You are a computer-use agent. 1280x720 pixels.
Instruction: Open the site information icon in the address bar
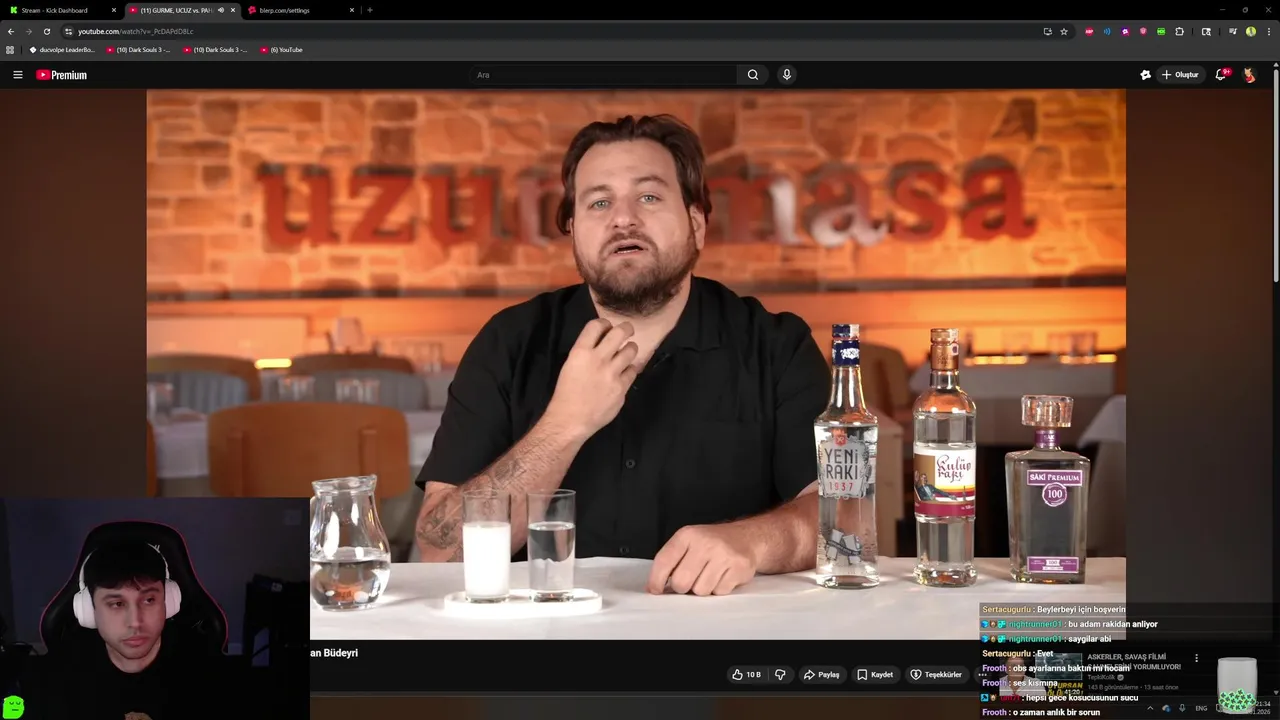(x=68, y=31)
